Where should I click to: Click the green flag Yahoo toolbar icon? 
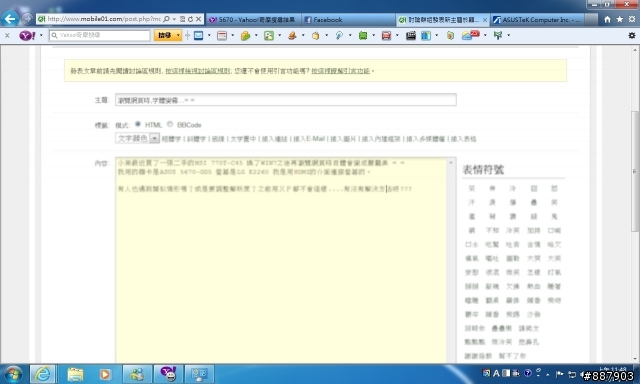(x=498, y=36)
